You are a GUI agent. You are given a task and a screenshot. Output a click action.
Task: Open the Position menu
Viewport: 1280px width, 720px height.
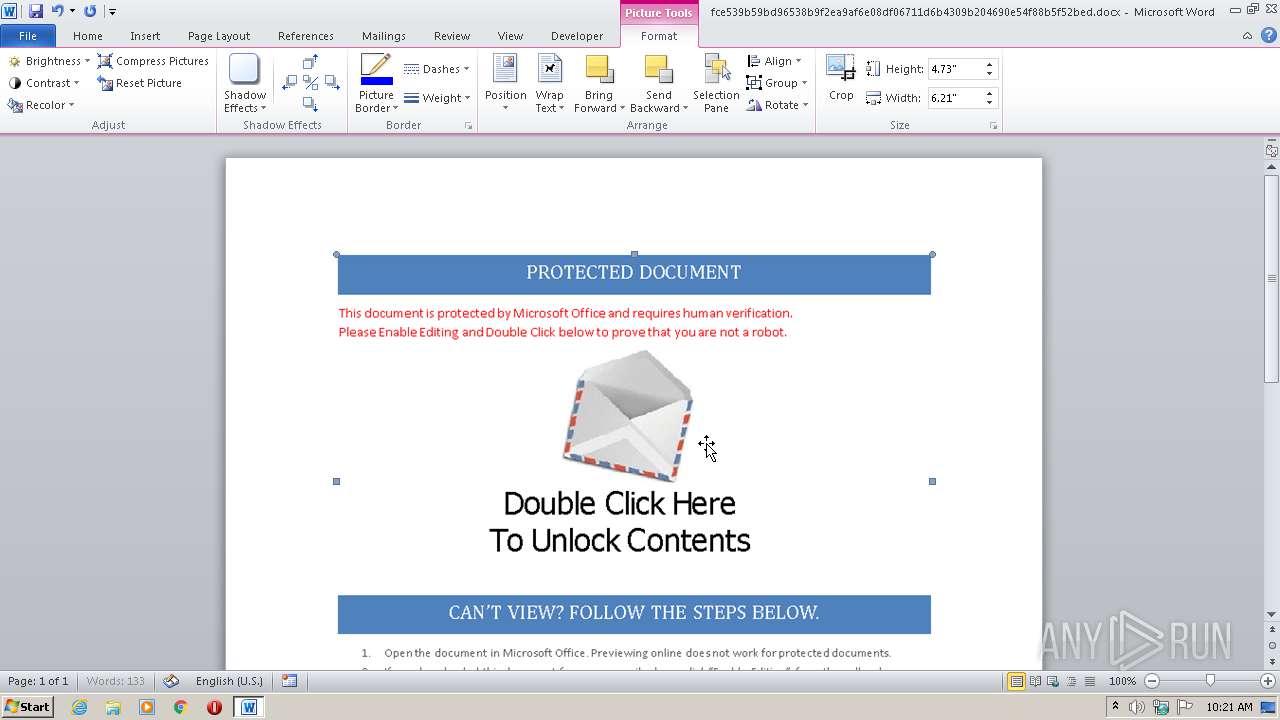click(x=505, y=84)
